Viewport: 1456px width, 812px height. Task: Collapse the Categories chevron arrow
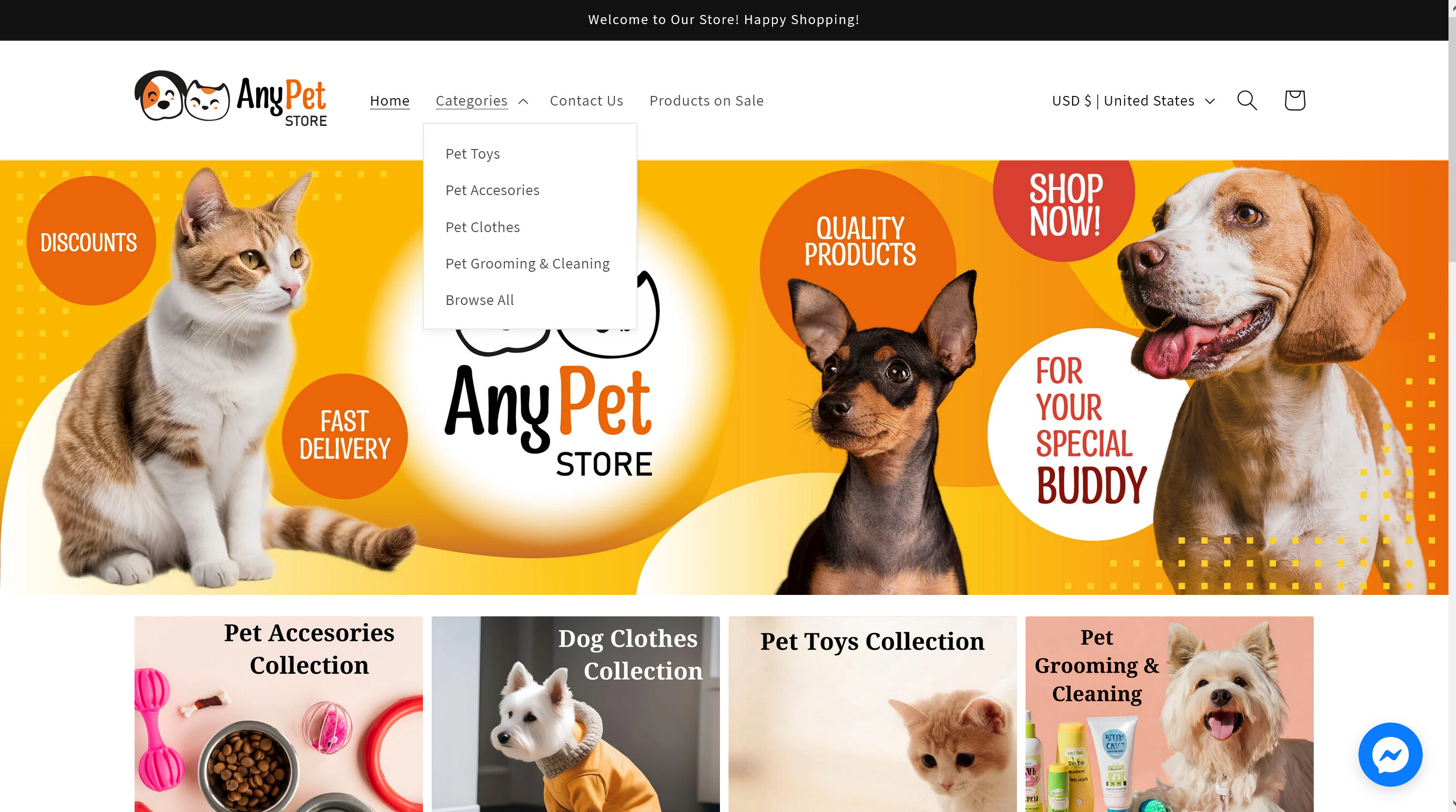pyautogui.click(x=523, y=101)
